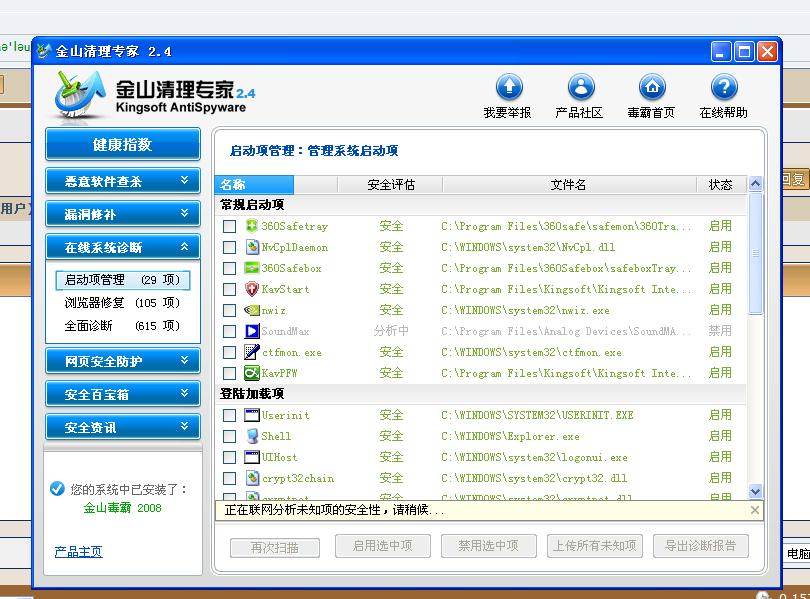Select the Userinit checkbox

[x=230, y=415]
